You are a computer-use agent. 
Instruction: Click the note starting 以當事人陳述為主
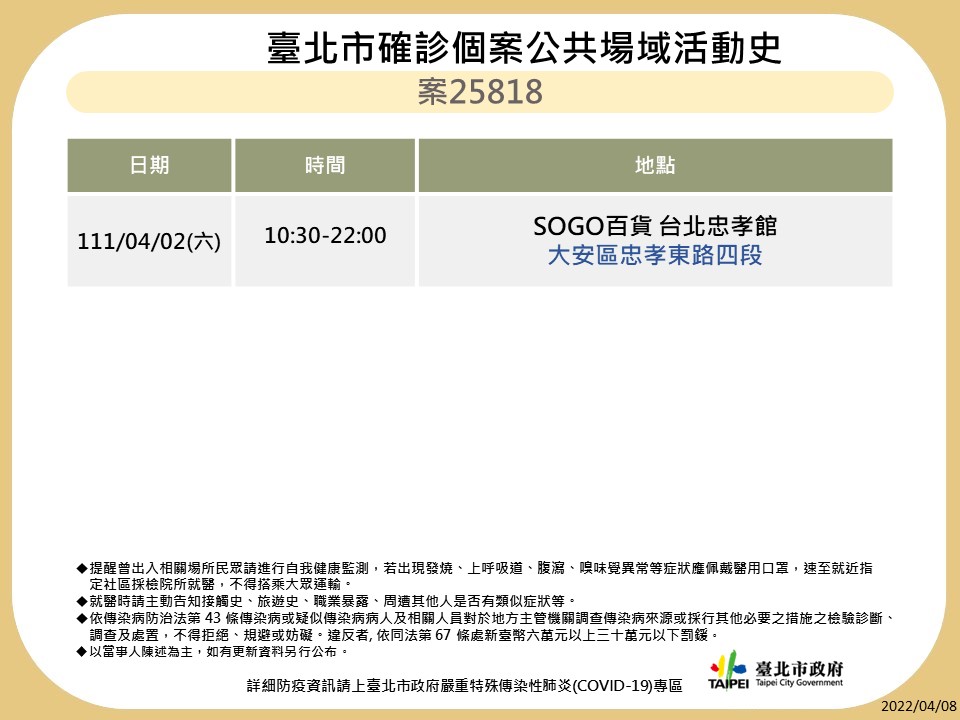(x=212, y=651)
